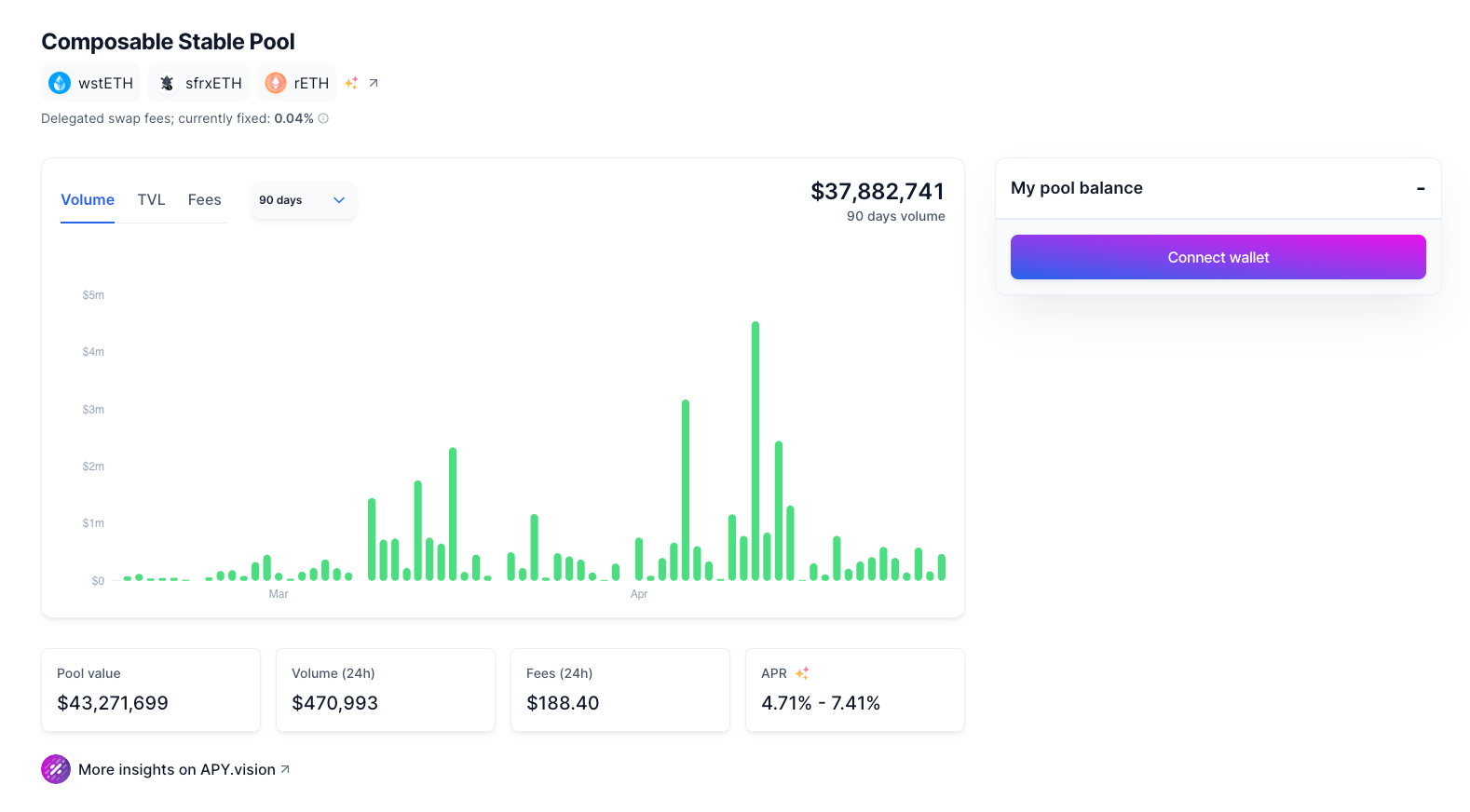Click the wstETH token icon
This screenshot has height=812, width=1470.
[60, 83]
